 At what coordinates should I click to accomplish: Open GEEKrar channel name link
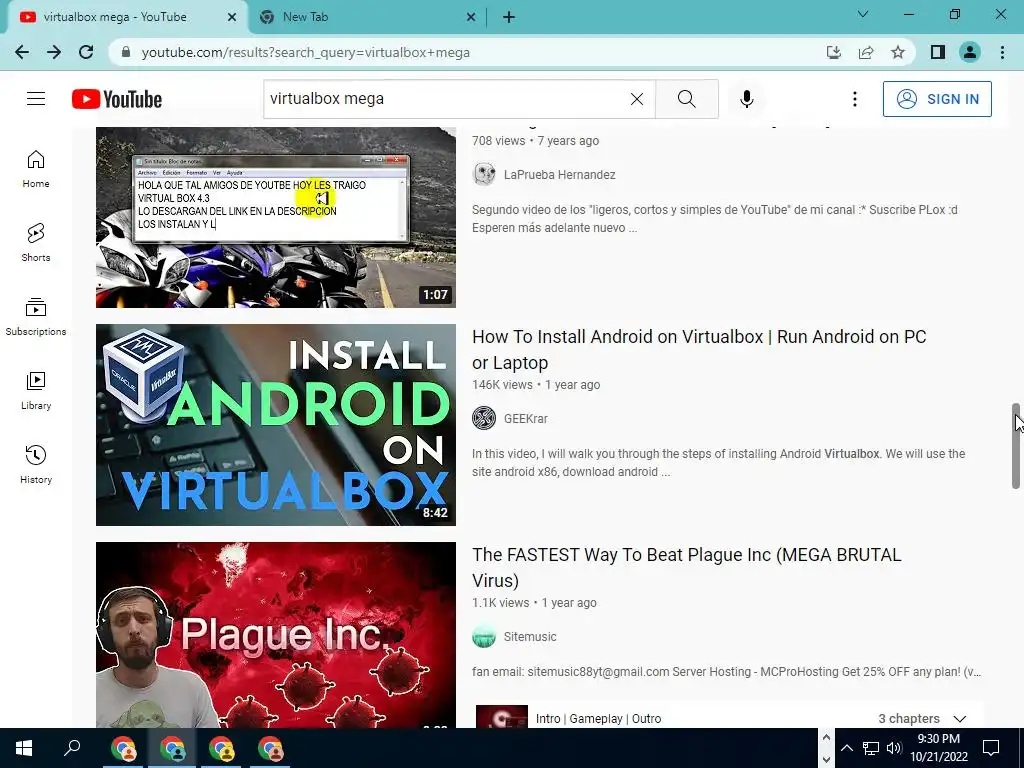pyautogui.click(x=526, y=419)
